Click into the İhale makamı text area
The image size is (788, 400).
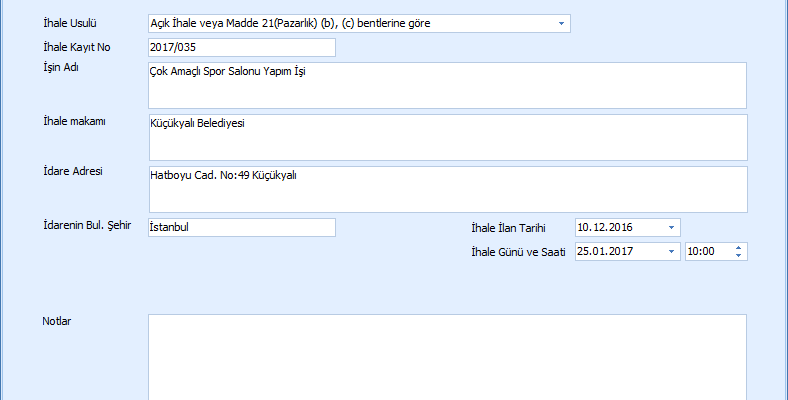(x=447, y=137)
